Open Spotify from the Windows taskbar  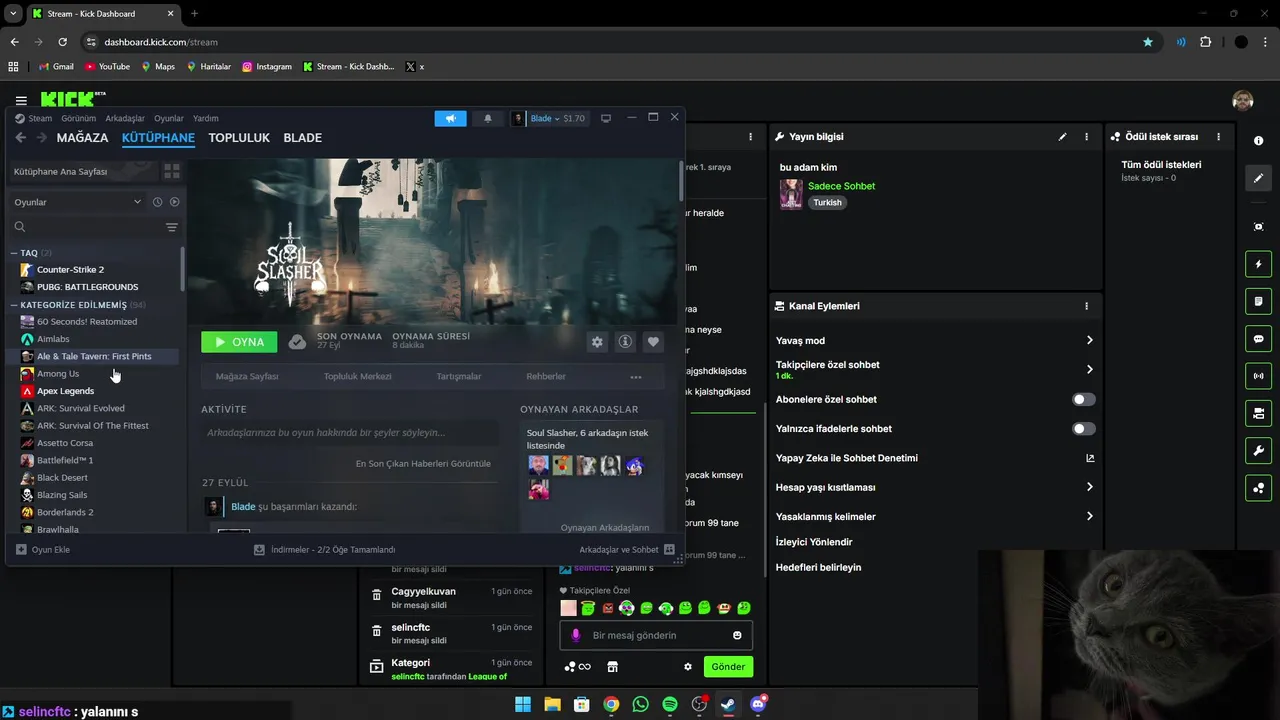click(x=670, y=704)
